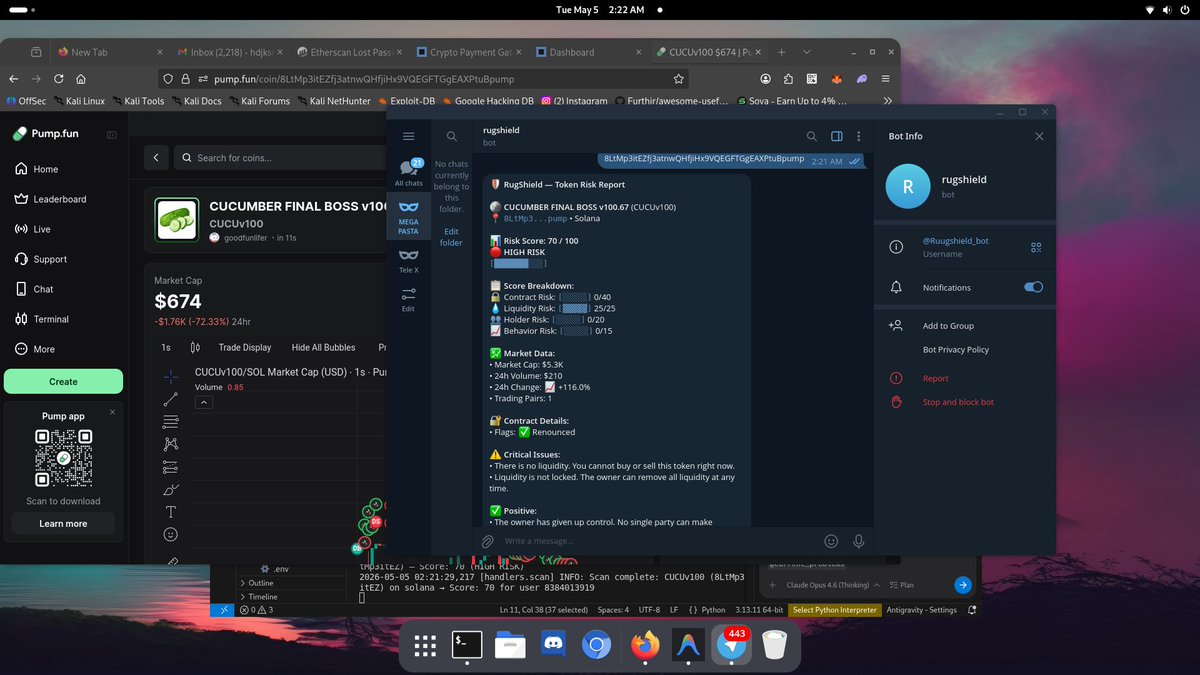Open the 1s chart interval selector
This screenshot has width=1200, height=675.
tap(166, 347)
